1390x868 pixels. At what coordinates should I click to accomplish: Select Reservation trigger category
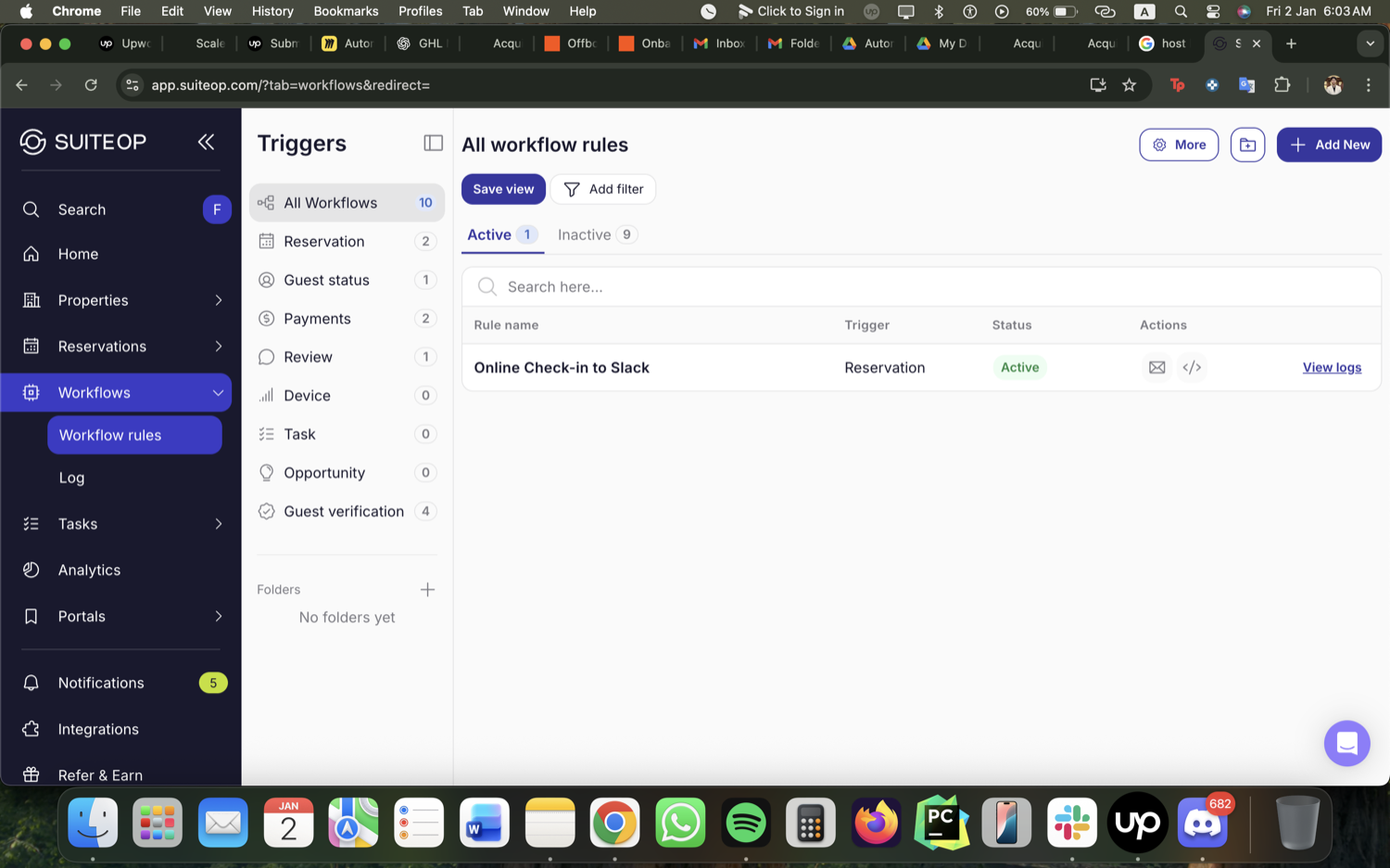[x=347, y=242]
